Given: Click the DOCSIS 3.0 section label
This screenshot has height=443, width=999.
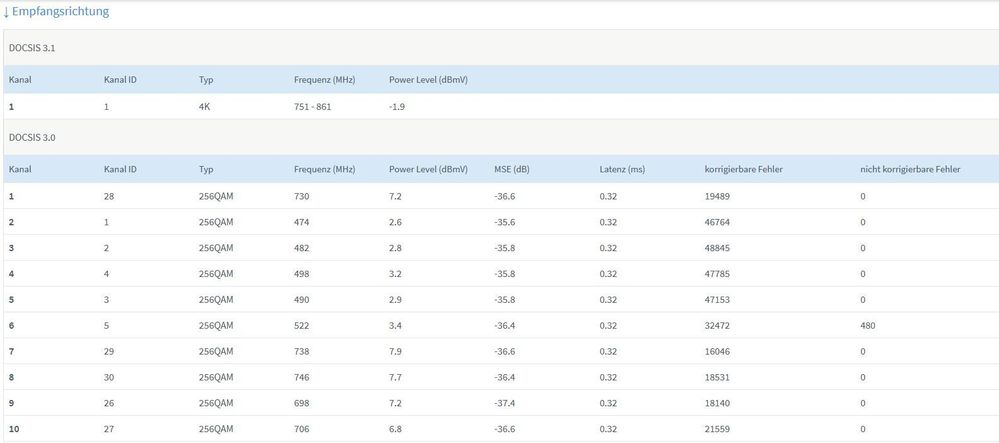Looking at the screenshot, I should [x=33, y=137].
